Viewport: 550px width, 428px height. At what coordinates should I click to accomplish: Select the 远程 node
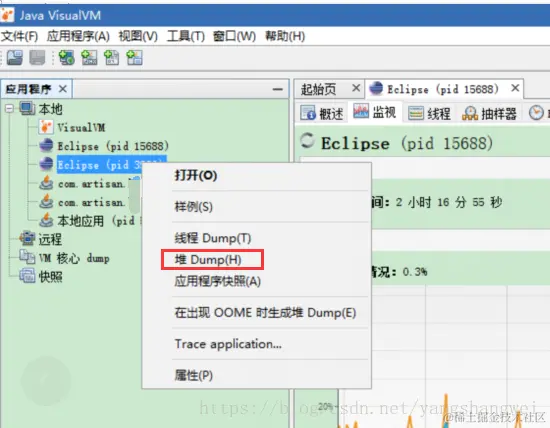(50, 239)
